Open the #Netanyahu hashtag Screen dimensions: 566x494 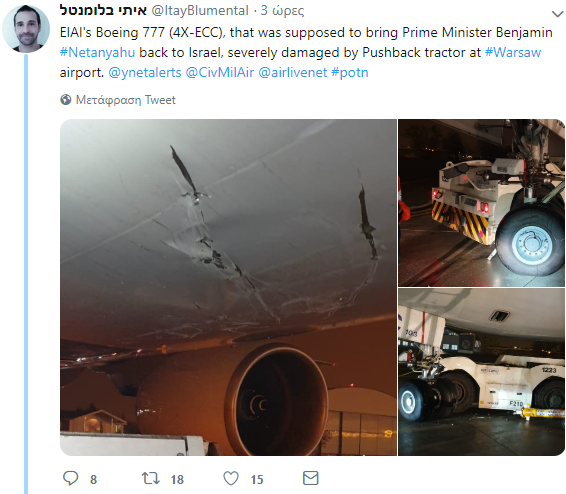(x=97, y=52)
